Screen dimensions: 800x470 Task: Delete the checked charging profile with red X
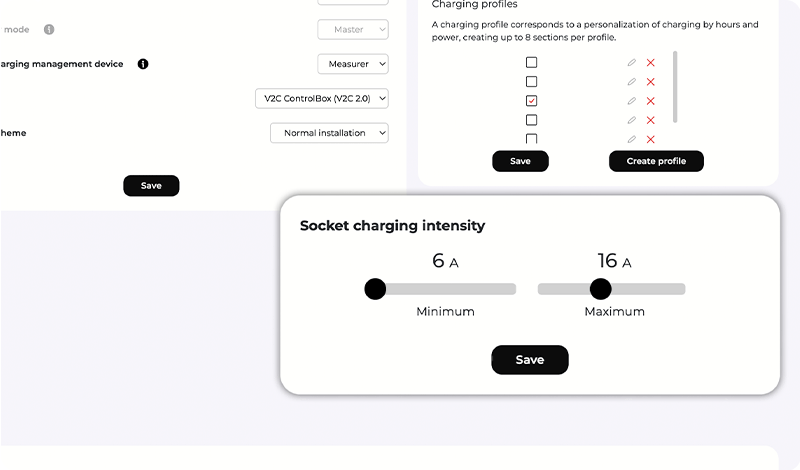point(651,101)
